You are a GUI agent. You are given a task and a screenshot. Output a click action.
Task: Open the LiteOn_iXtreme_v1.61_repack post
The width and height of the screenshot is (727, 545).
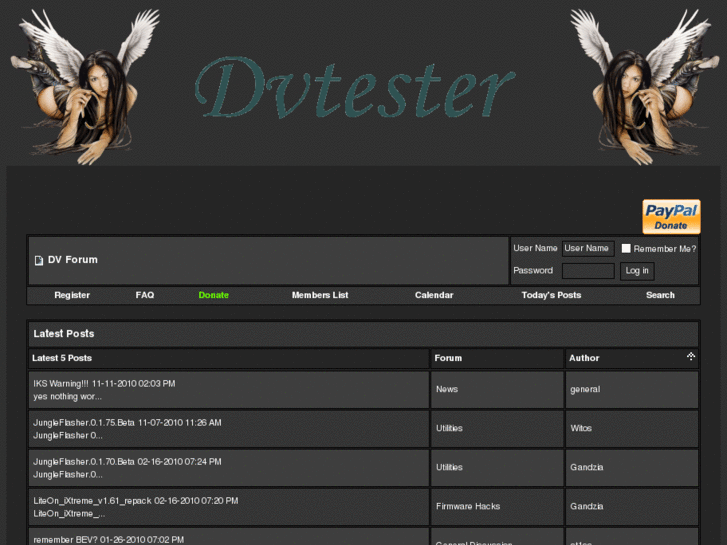coord(92,501)
